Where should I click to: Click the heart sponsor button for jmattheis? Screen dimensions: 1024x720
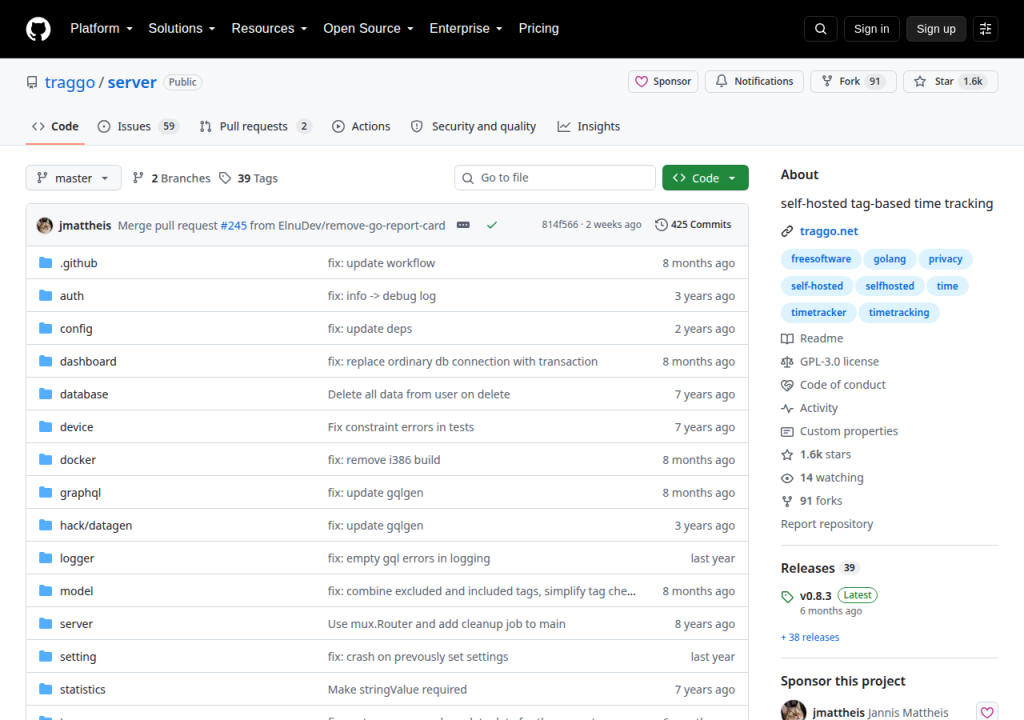(987, 712)
